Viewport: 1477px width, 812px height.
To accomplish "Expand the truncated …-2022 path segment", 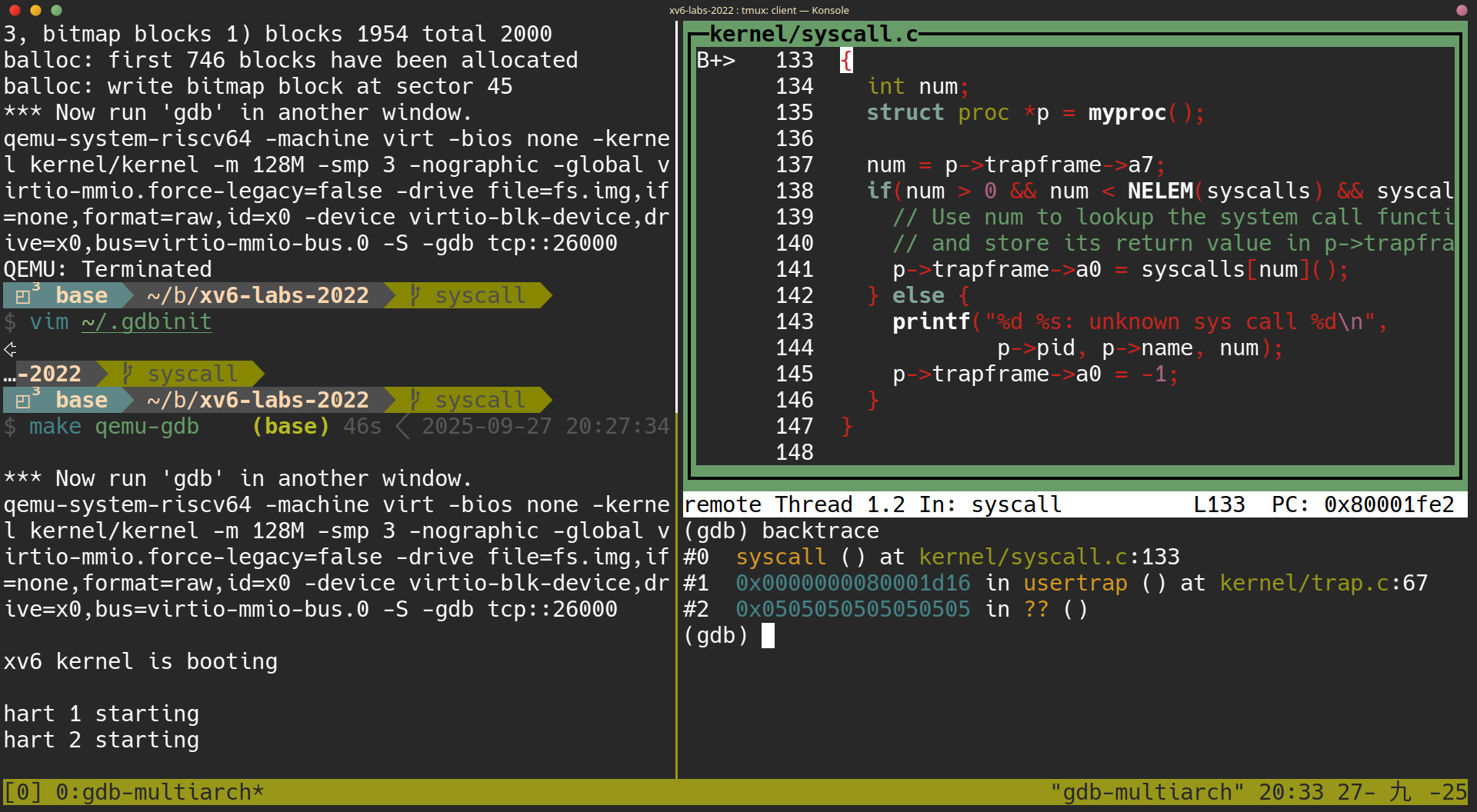I will [42, 374].
